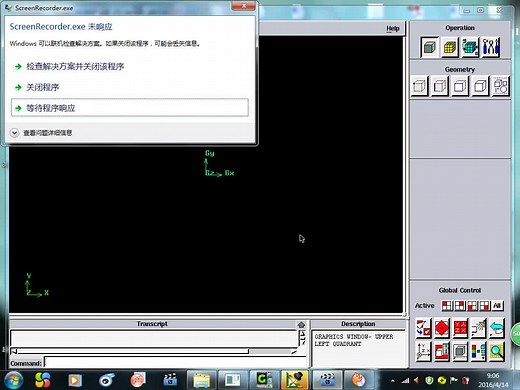Click into the Command input field
Image resolution: width=520 pixels, height=390 pixels.
pos(175,363)
